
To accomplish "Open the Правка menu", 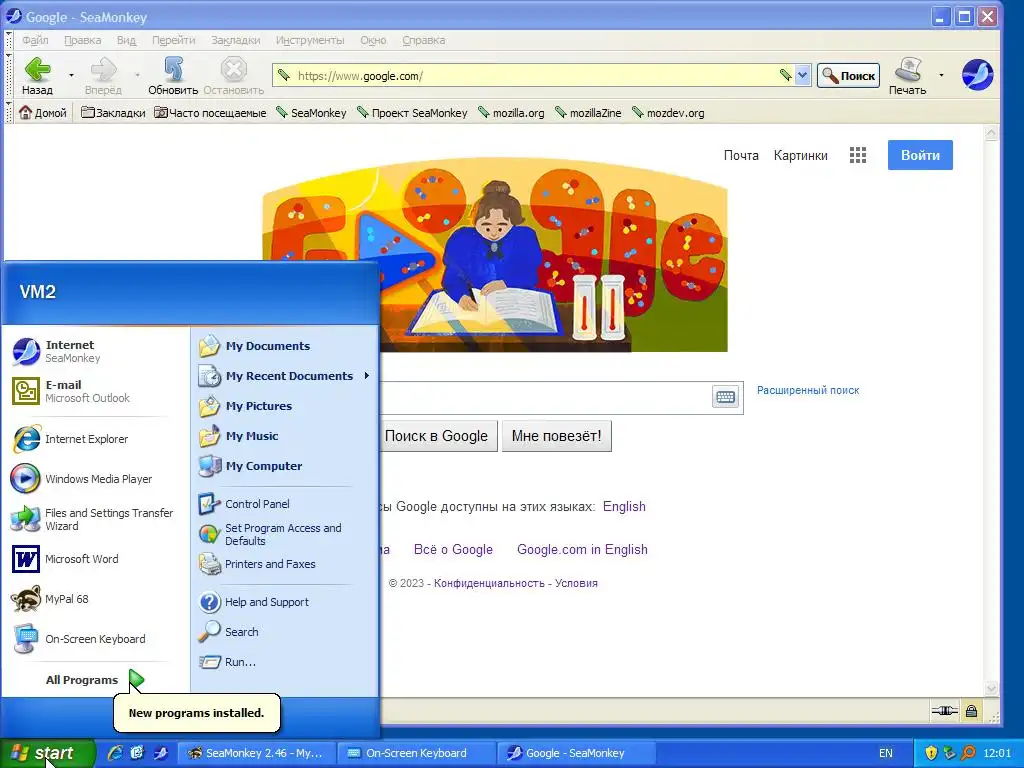I will pyautogui.click(x=83, y=40).
